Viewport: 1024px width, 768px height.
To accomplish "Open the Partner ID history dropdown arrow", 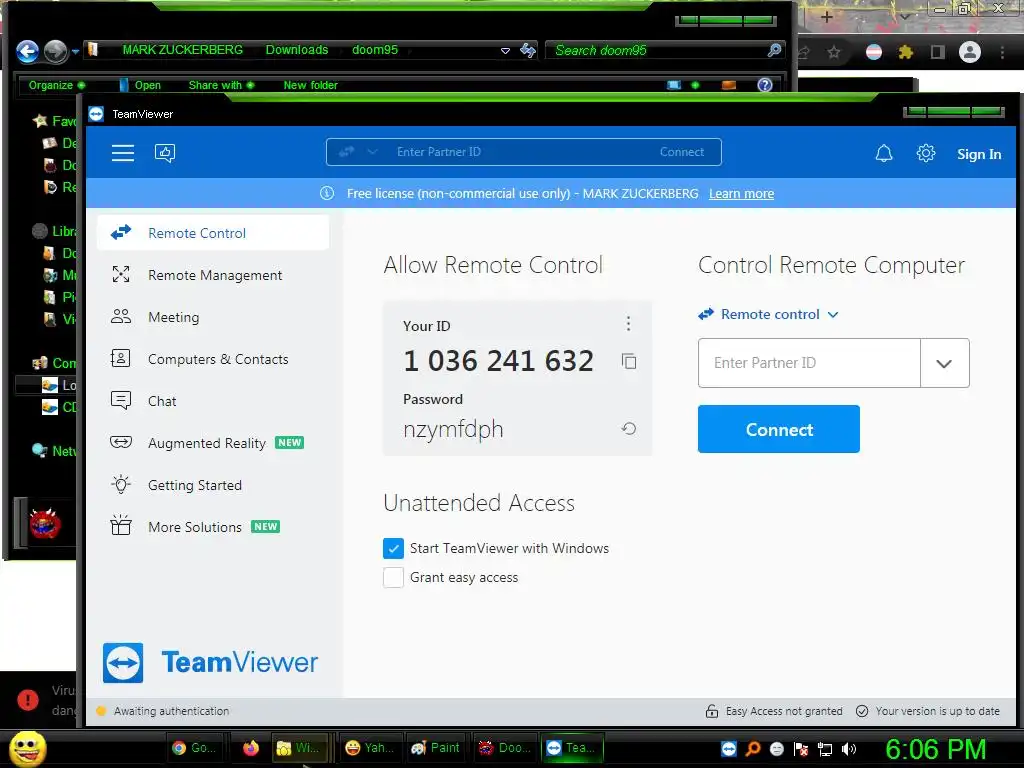I will click(x=944, y=363).
